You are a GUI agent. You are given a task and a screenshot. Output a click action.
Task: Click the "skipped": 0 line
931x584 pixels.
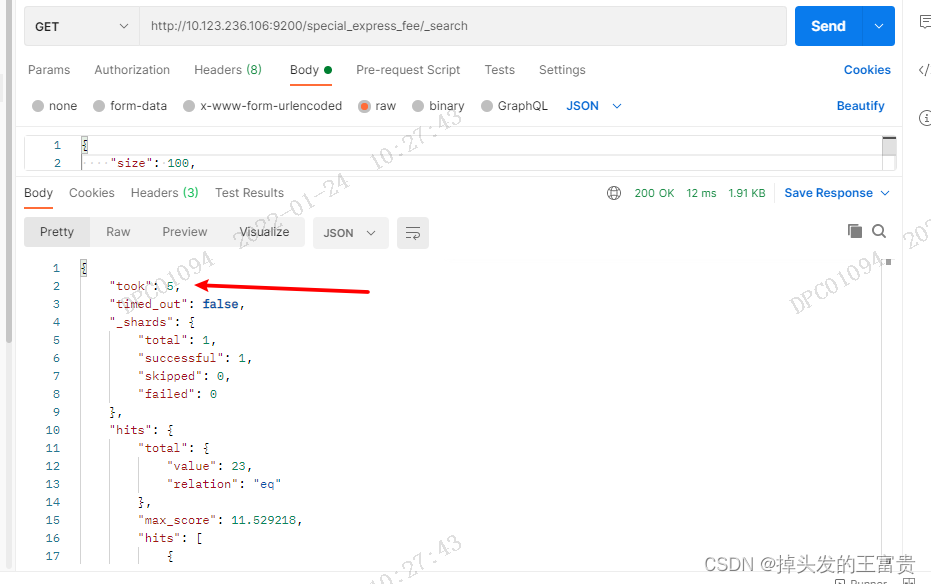[x=184, y=376]
